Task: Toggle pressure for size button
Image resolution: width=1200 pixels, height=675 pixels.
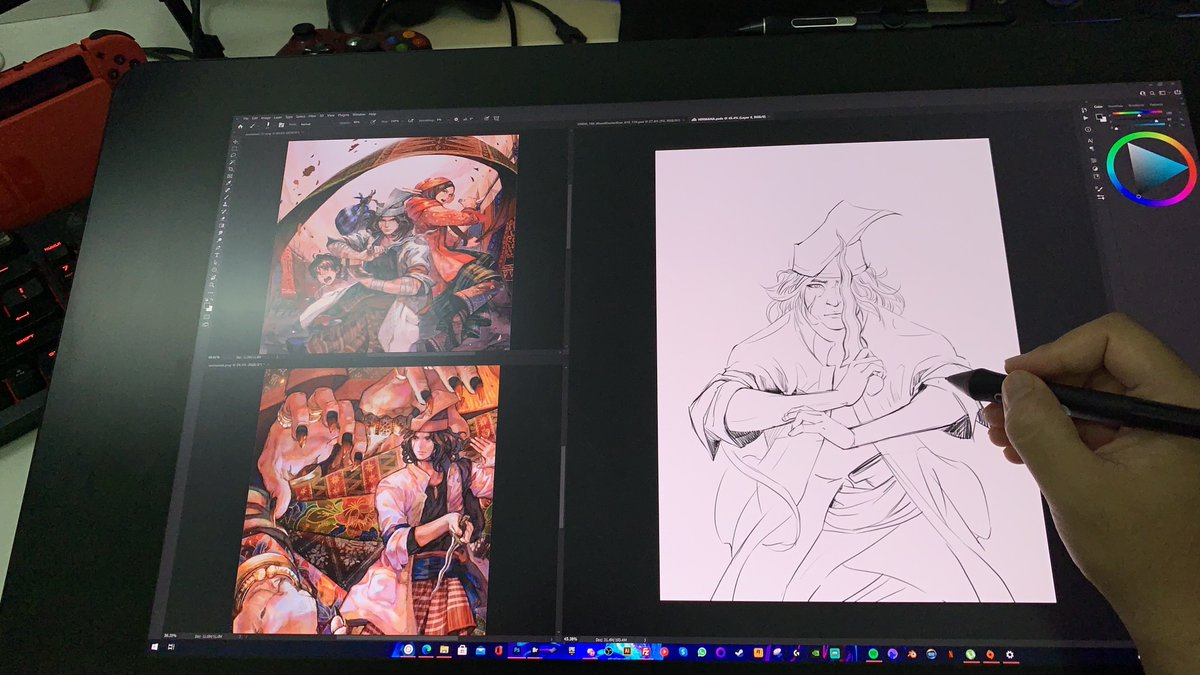Action: (x=486, y=118)
